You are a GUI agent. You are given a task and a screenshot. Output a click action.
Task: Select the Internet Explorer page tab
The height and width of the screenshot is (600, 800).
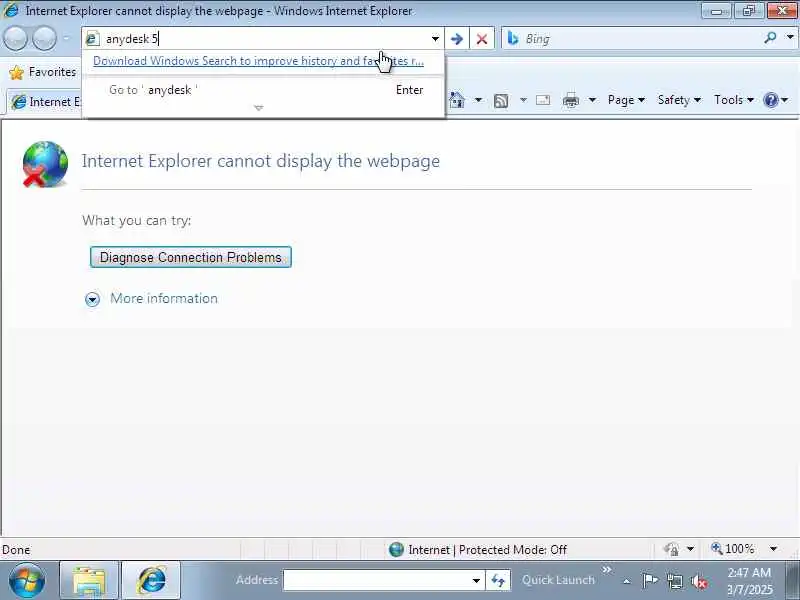click(x=45, y=102)
